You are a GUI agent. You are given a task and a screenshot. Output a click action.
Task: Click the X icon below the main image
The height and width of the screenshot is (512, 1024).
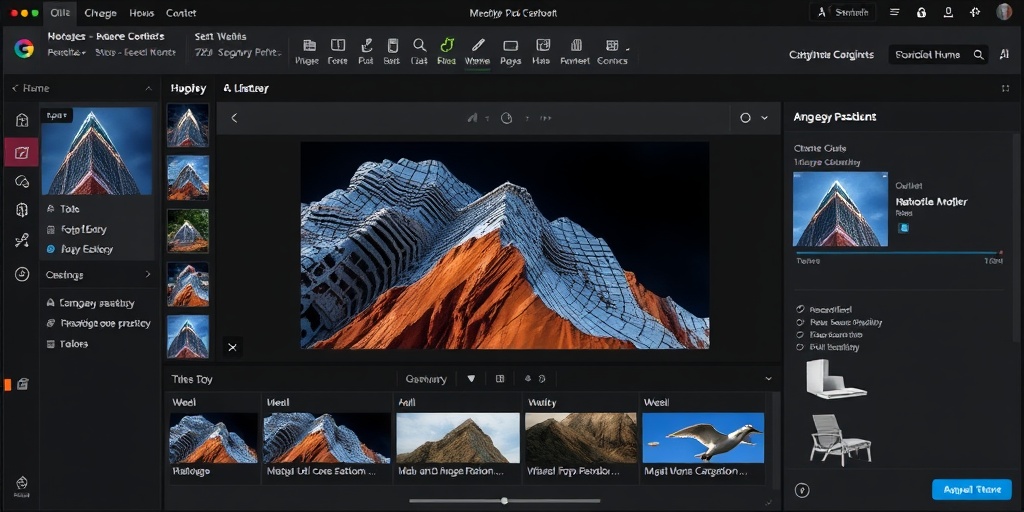[x=232, y=347]
